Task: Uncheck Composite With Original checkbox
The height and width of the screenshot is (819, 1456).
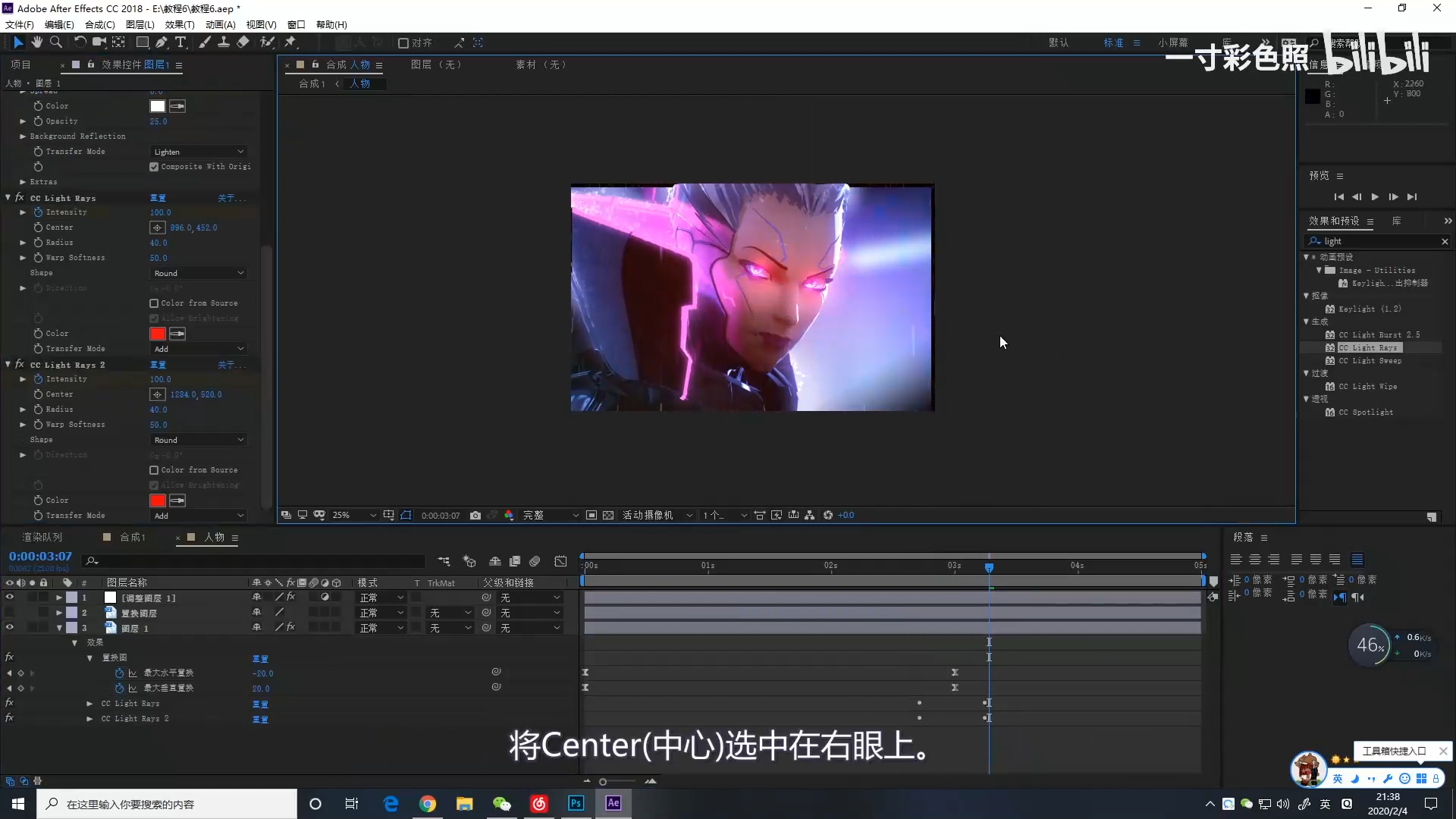Action: tap(154, 167)
